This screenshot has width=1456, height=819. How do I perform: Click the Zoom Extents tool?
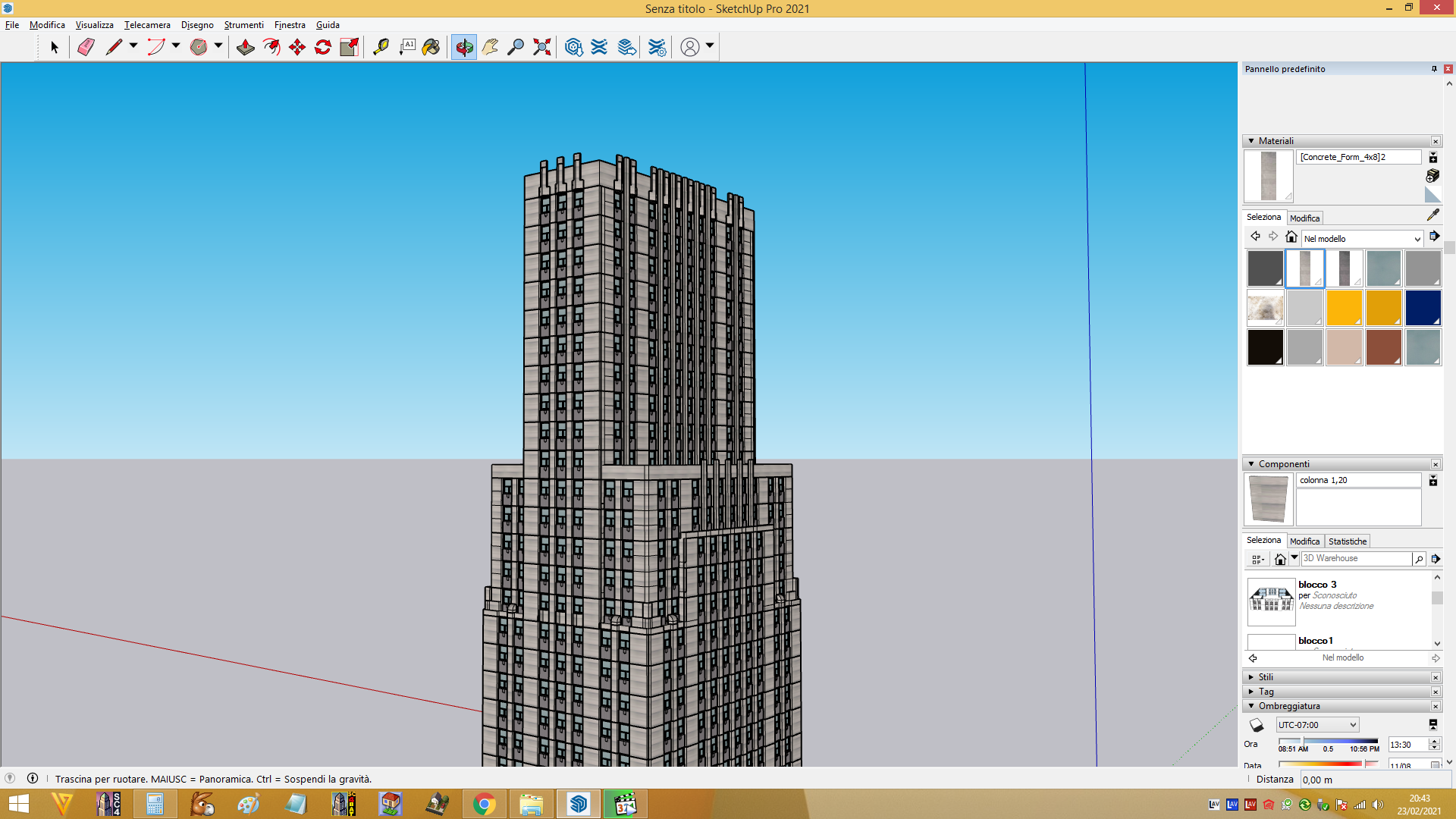coord(541,47)
